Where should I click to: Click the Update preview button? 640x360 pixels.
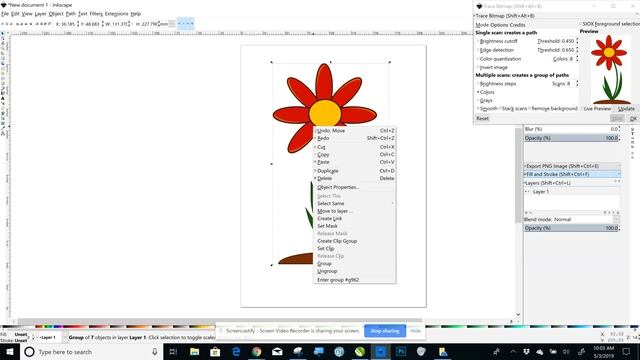(626, 109)
